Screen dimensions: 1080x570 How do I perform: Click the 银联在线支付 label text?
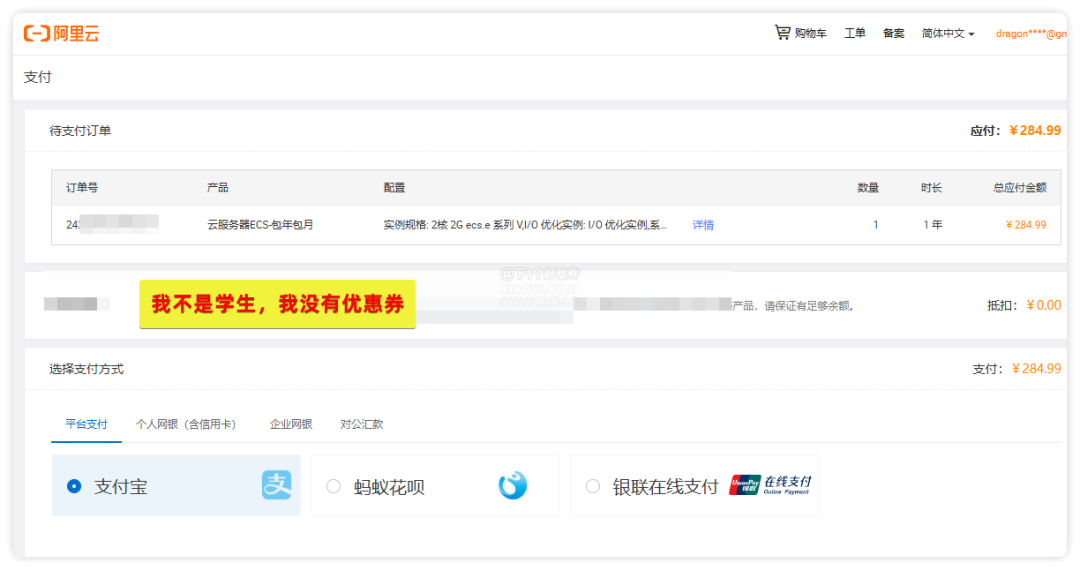(x=665, y=487)
